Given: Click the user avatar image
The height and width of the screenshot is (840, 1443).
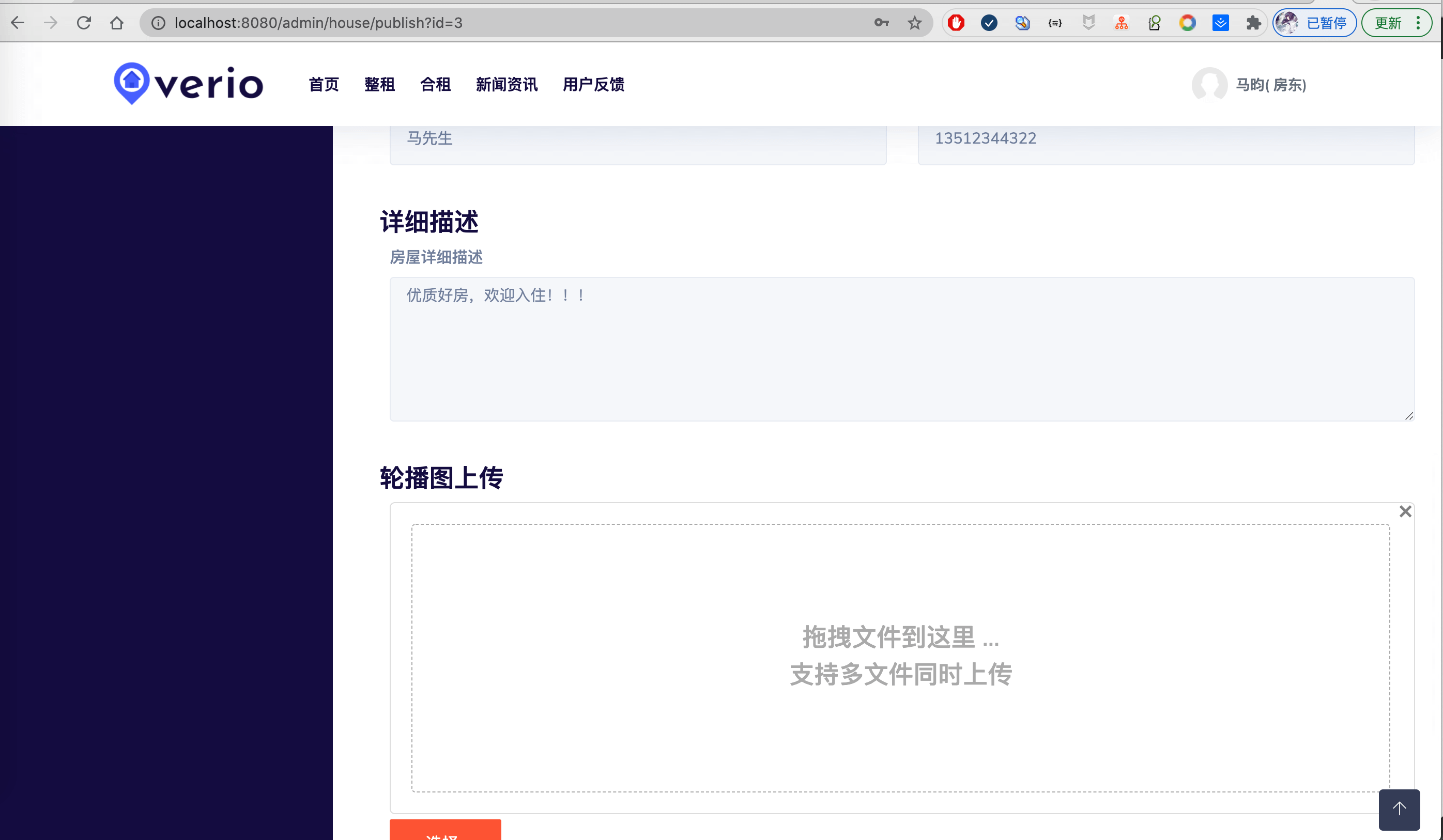Looking at the screenshot, I should [1209, 85].
